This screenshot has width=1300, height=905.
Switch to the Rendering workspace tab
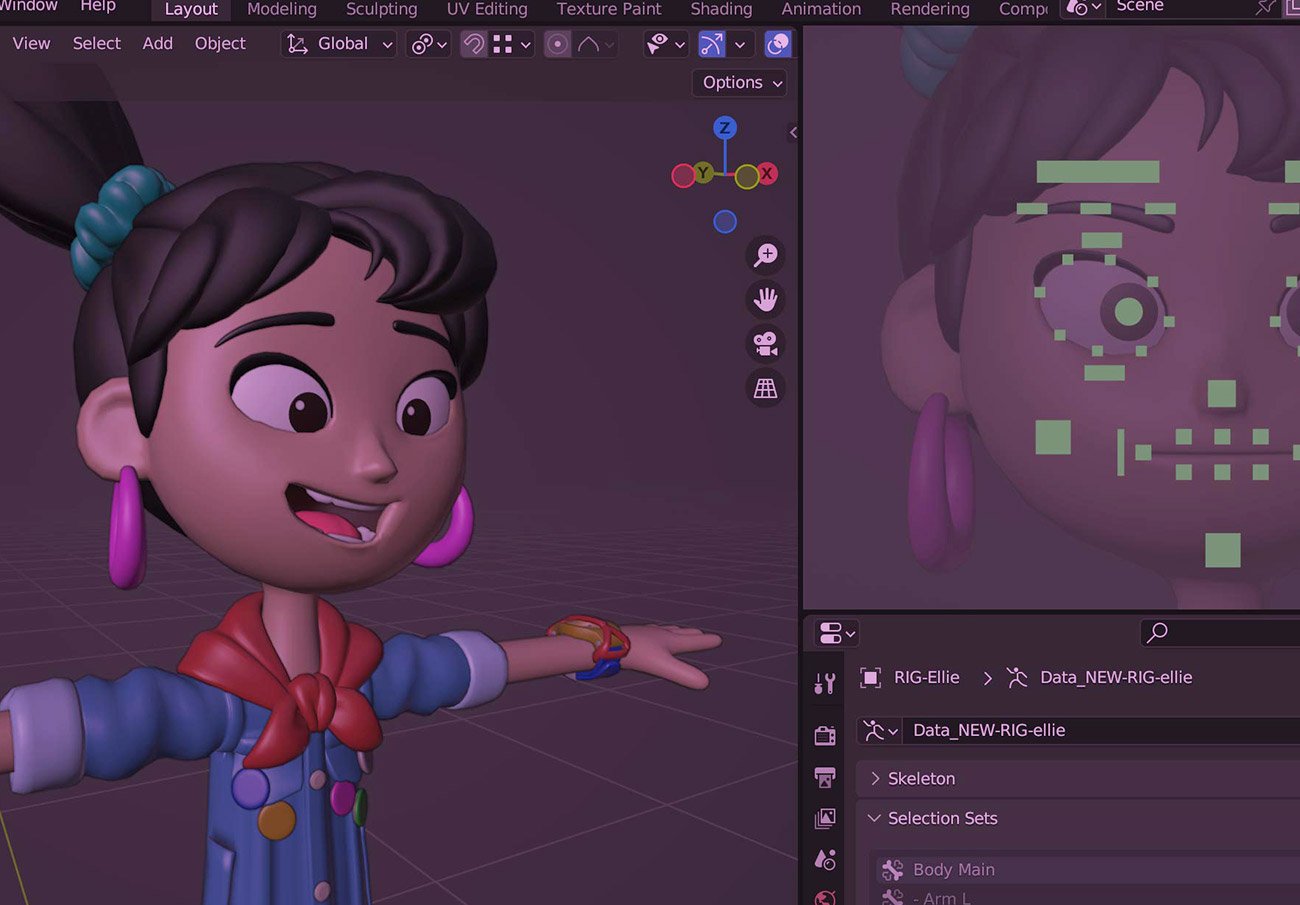930,9
